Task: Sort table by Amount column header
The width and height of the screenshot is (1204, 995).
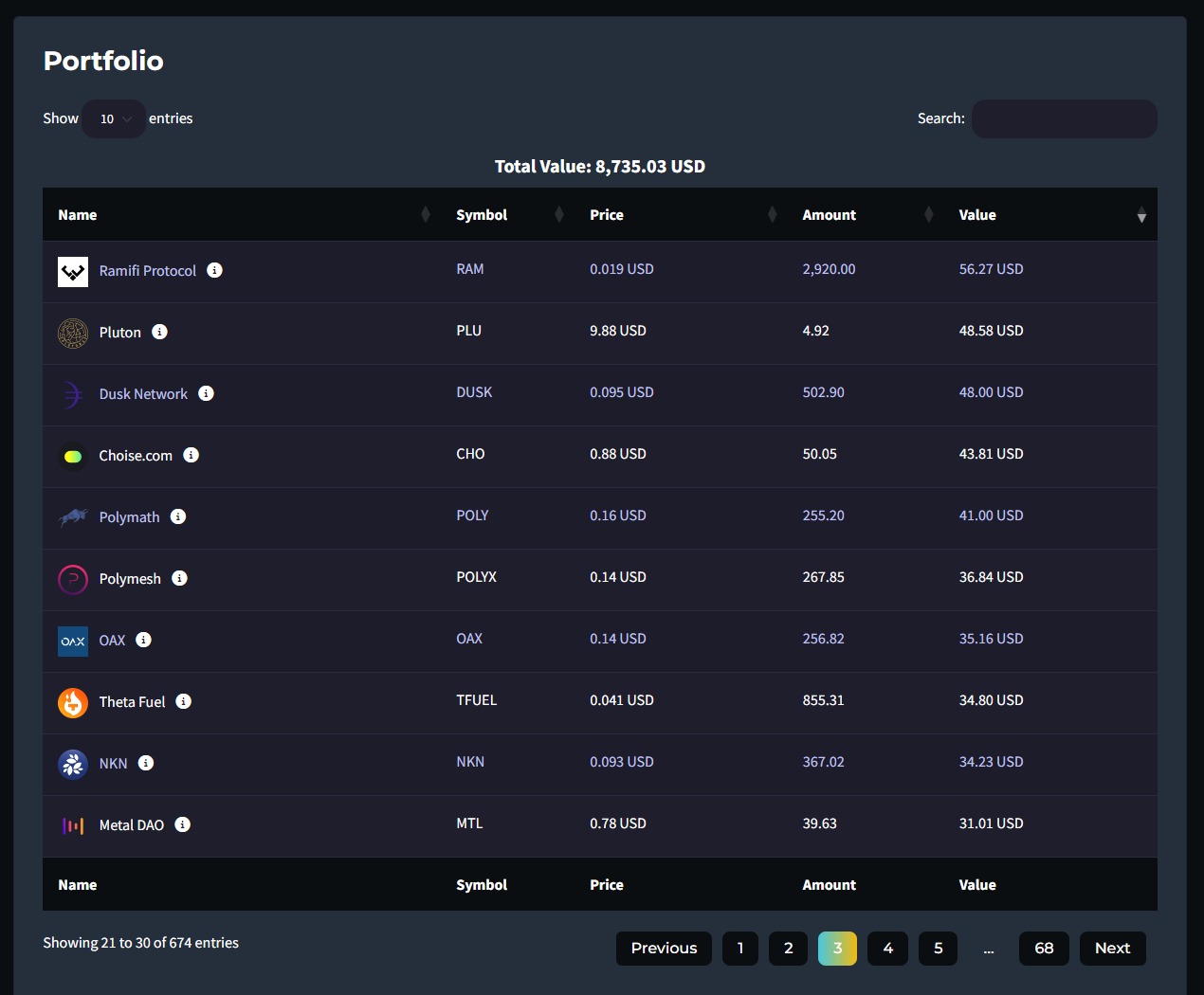Action: point(866,215)
